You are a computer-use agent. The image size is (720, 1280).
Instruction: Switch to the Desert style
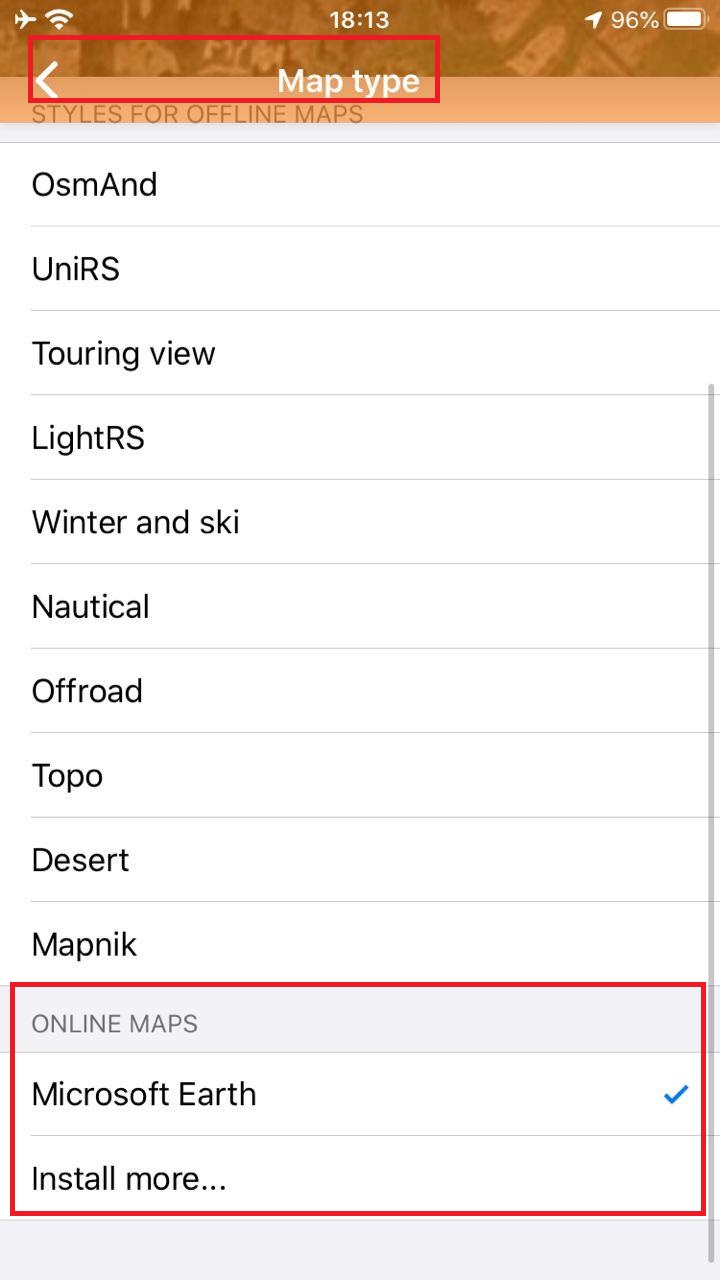pyautogui.click(x=81, y=860)
